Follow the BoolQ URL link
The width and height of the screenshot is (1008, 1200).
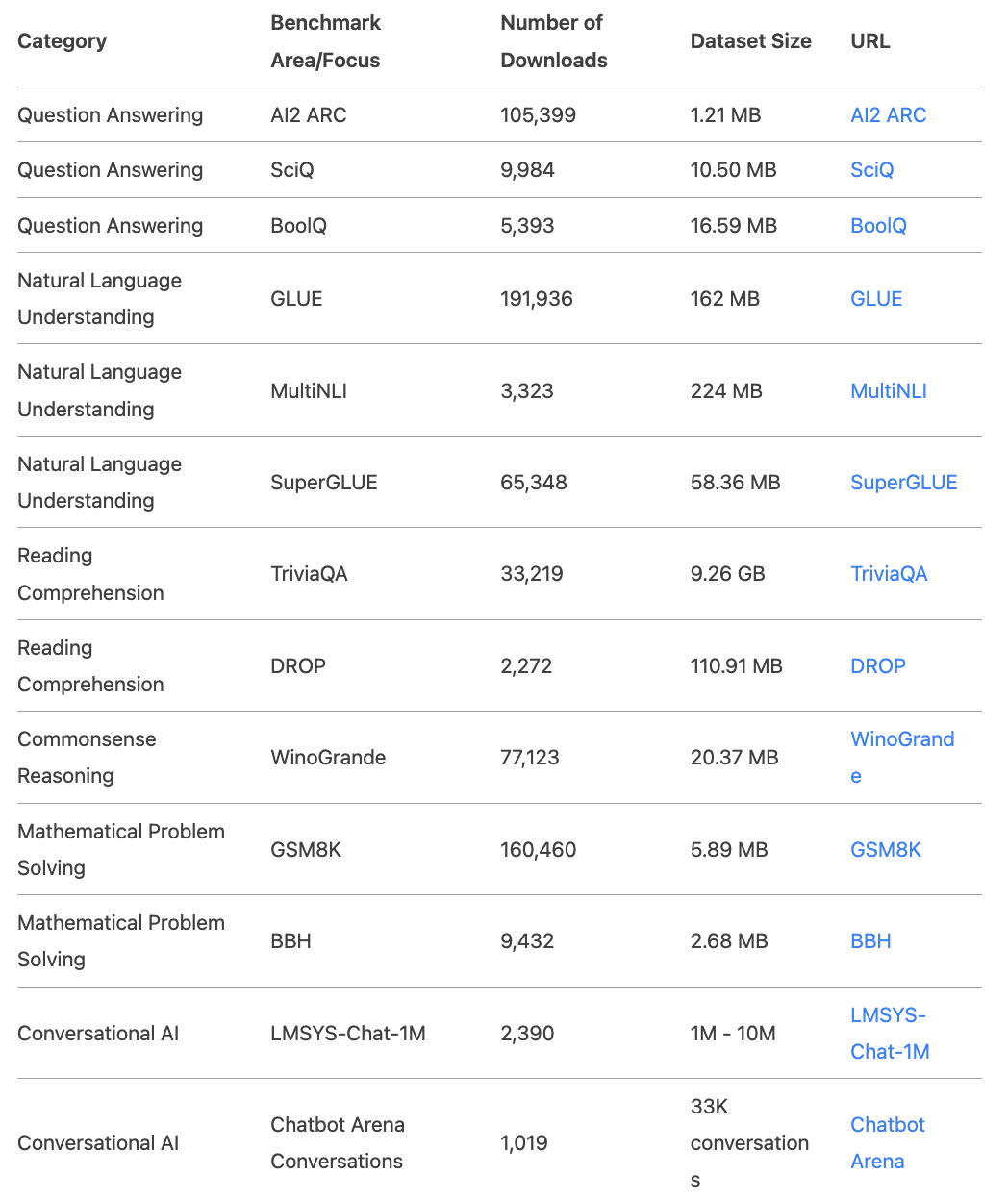click(x=878, y=226)
